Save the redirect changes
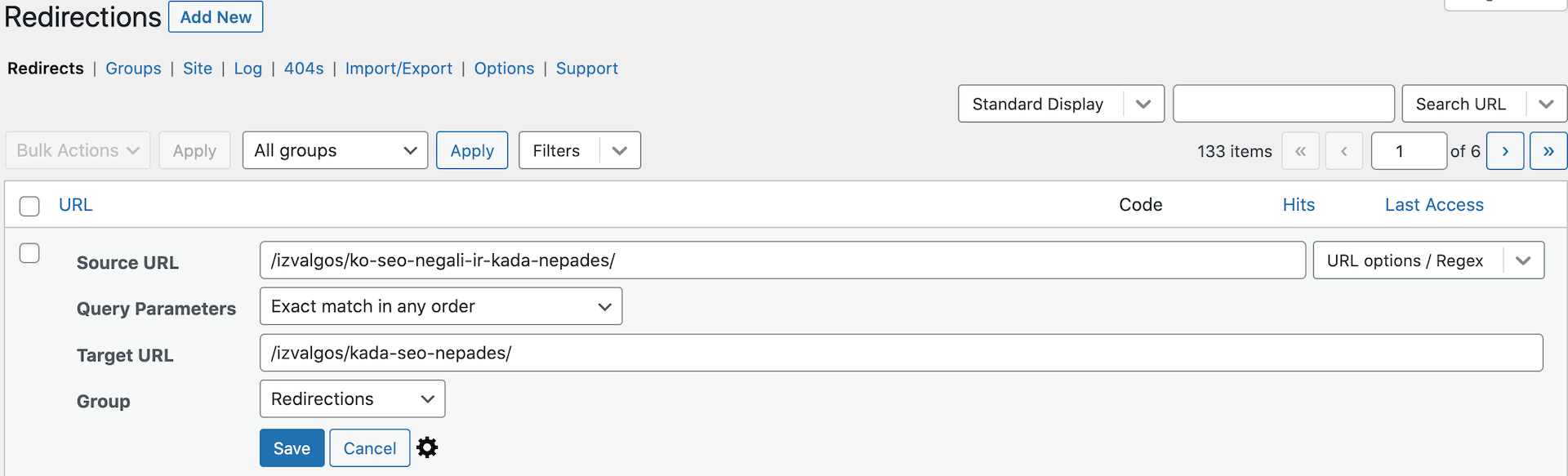 point(292,447)
